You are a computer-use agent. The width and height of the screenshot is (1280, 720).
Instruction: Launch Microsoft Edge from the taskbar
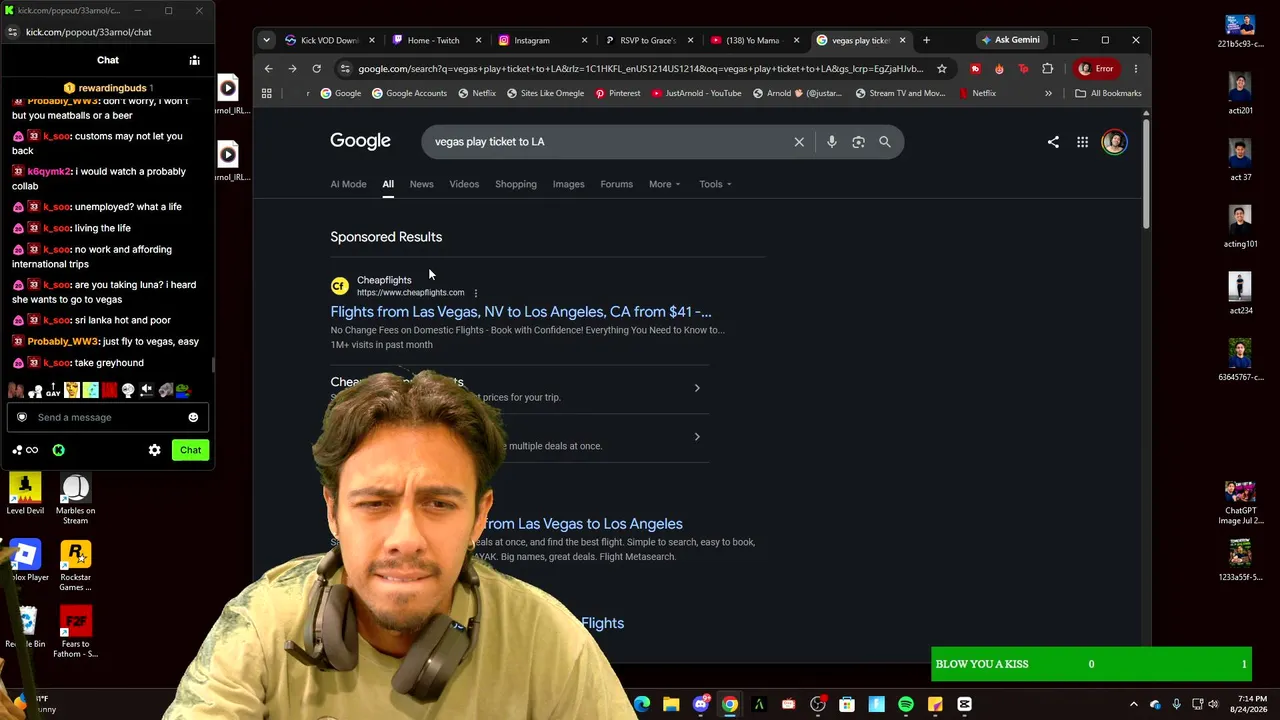click(642, 705)
